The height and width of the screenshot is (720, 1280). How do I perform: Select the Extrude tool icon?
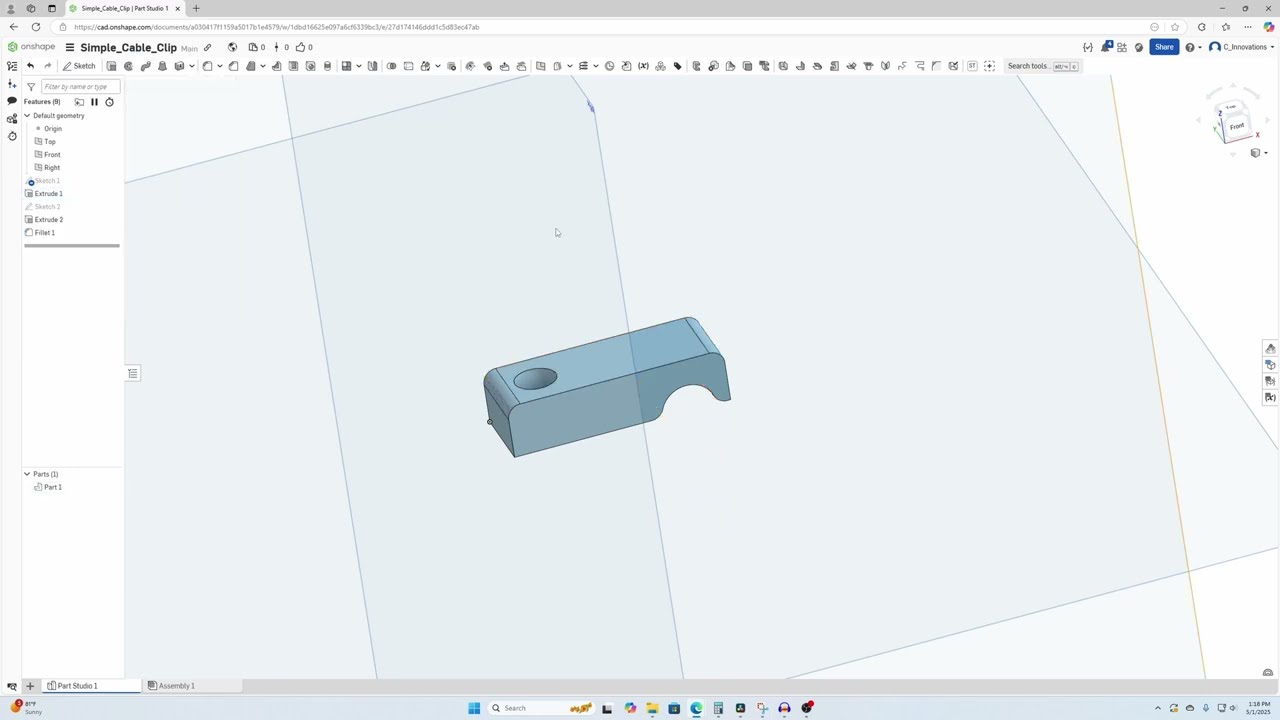pyautogui.click(x=111, y=66)
